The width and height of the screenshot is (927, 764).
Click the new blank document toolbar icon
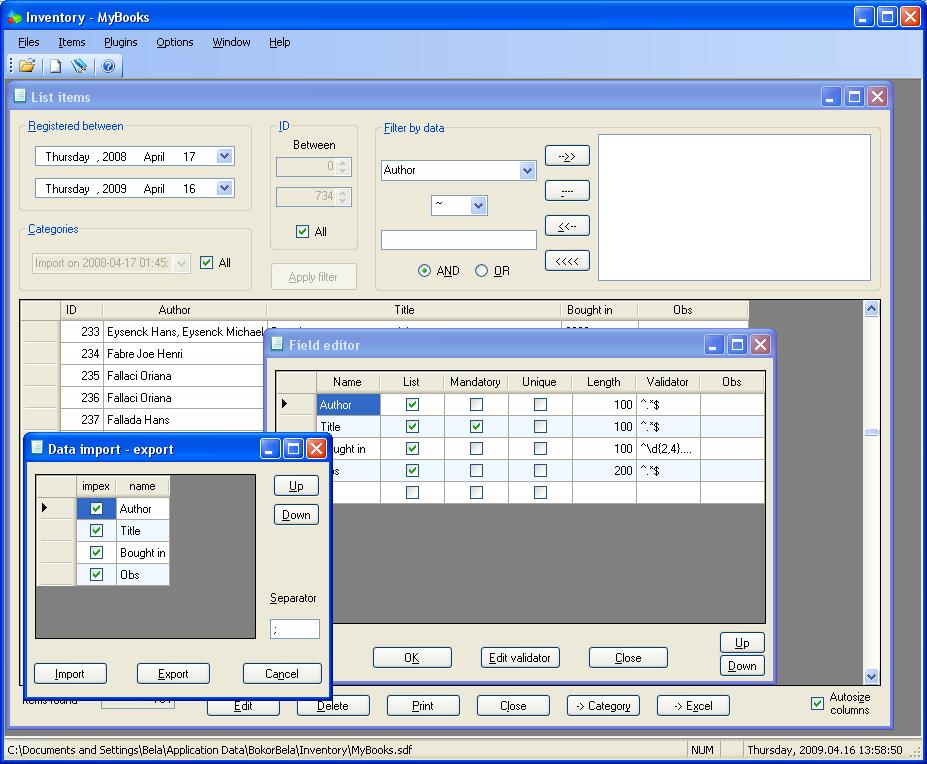point(55,66)
